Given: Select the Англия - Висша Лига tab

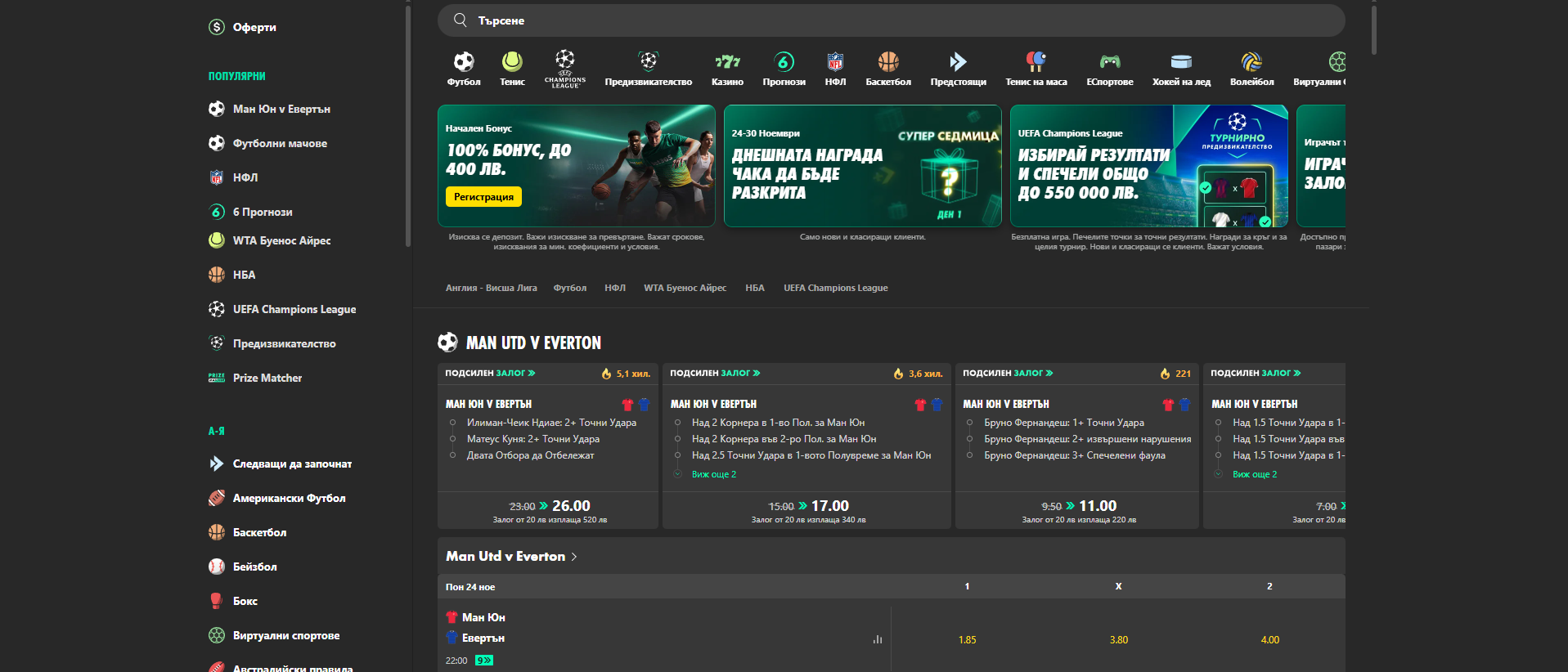Looking at the screenshot, I should [491, 288].
